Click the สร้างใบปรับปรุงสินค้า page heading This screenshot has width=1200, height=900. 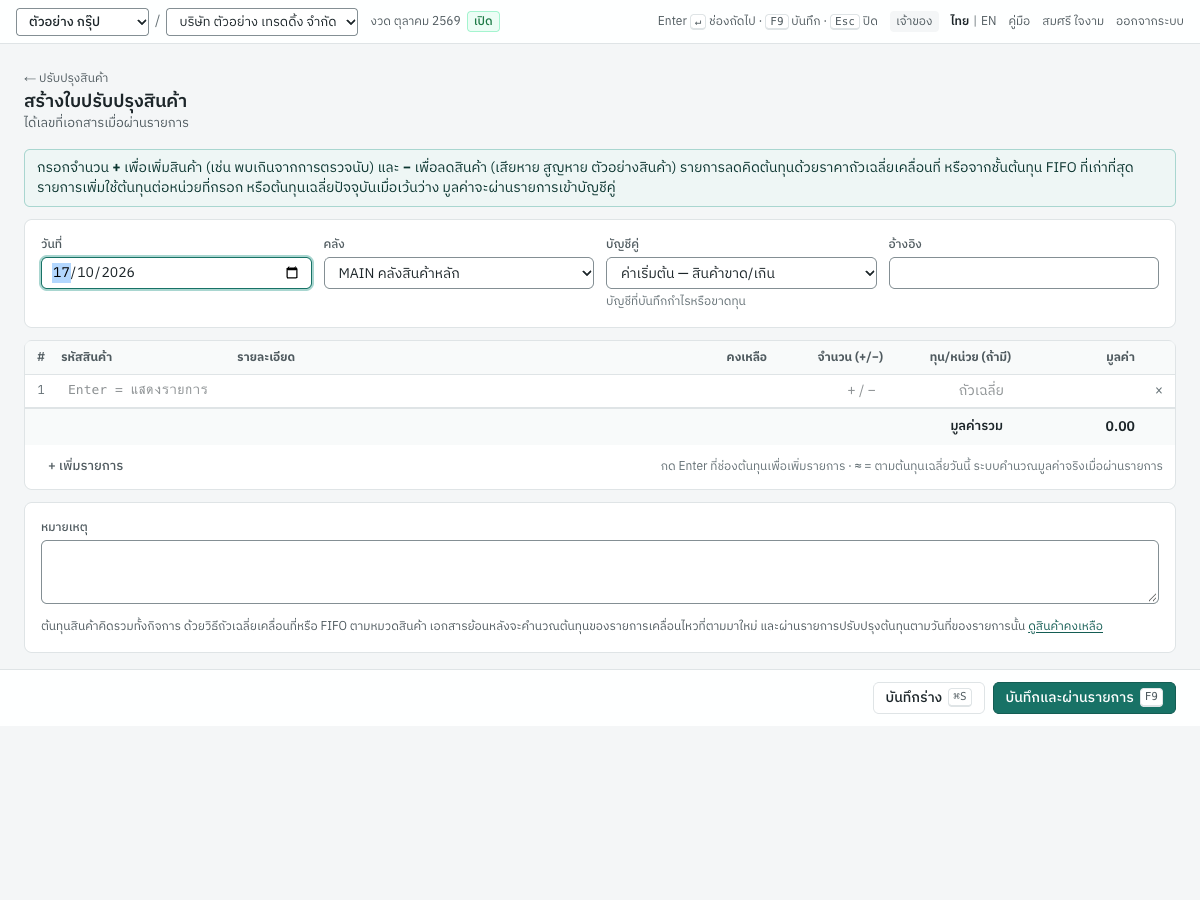coord(105,101)
